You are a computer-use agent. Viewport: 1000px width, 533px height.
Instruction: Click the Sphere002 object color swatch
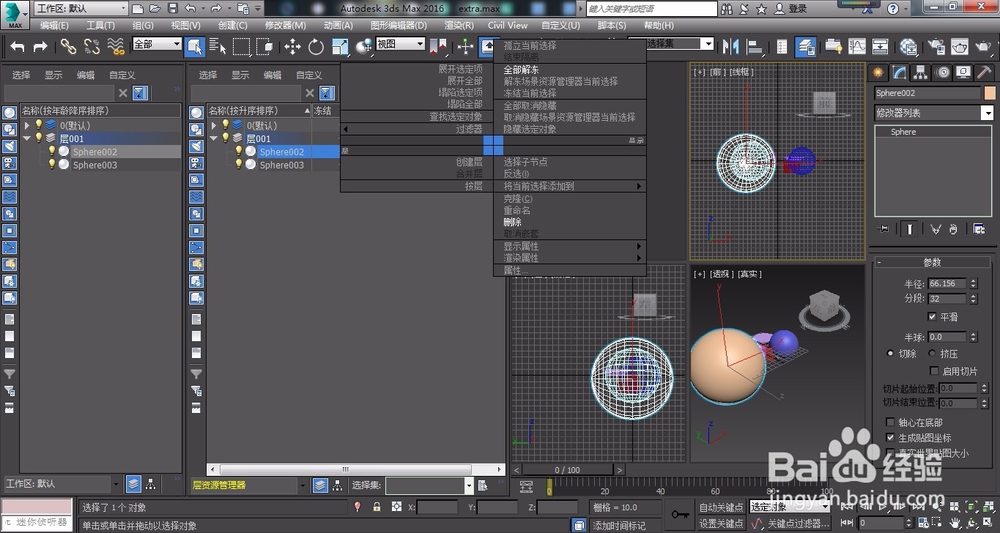click(x=990, y=93)
